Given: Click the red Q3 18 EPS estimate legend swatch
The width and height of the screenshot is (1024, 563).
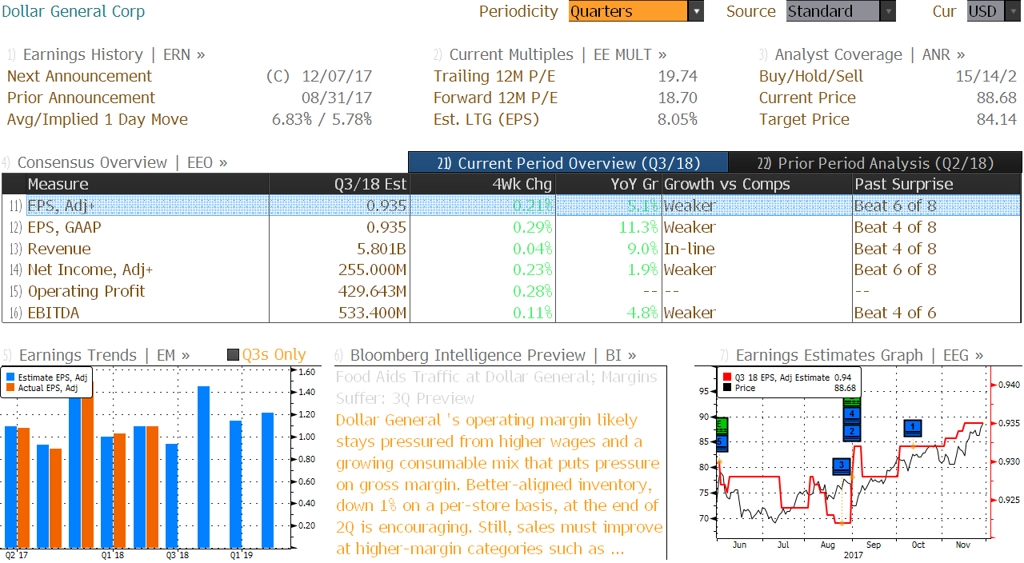Looking at the screenshot, I should coord(727,377).
